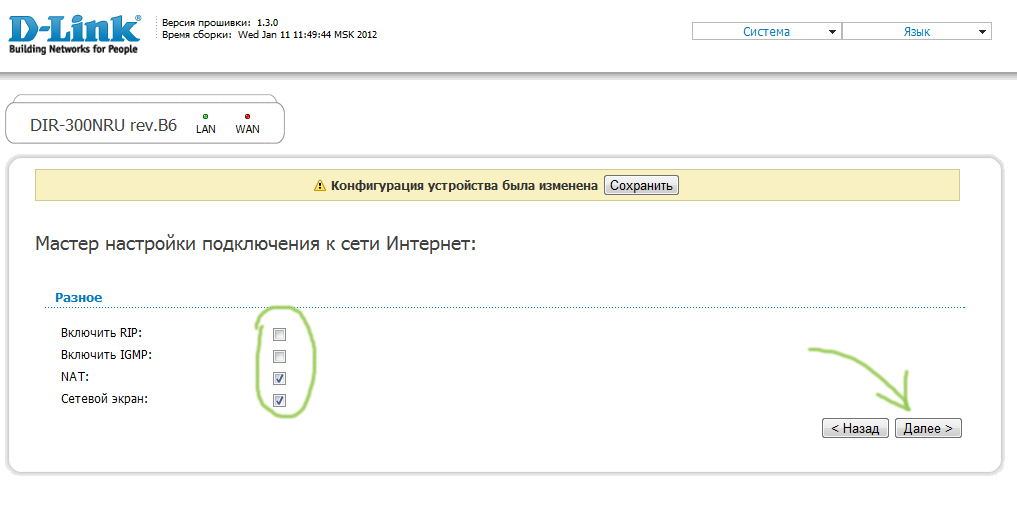Go back with the '< Назад' button
Image resolution: width=1017 pixels, height=508 pixels.
855,428
